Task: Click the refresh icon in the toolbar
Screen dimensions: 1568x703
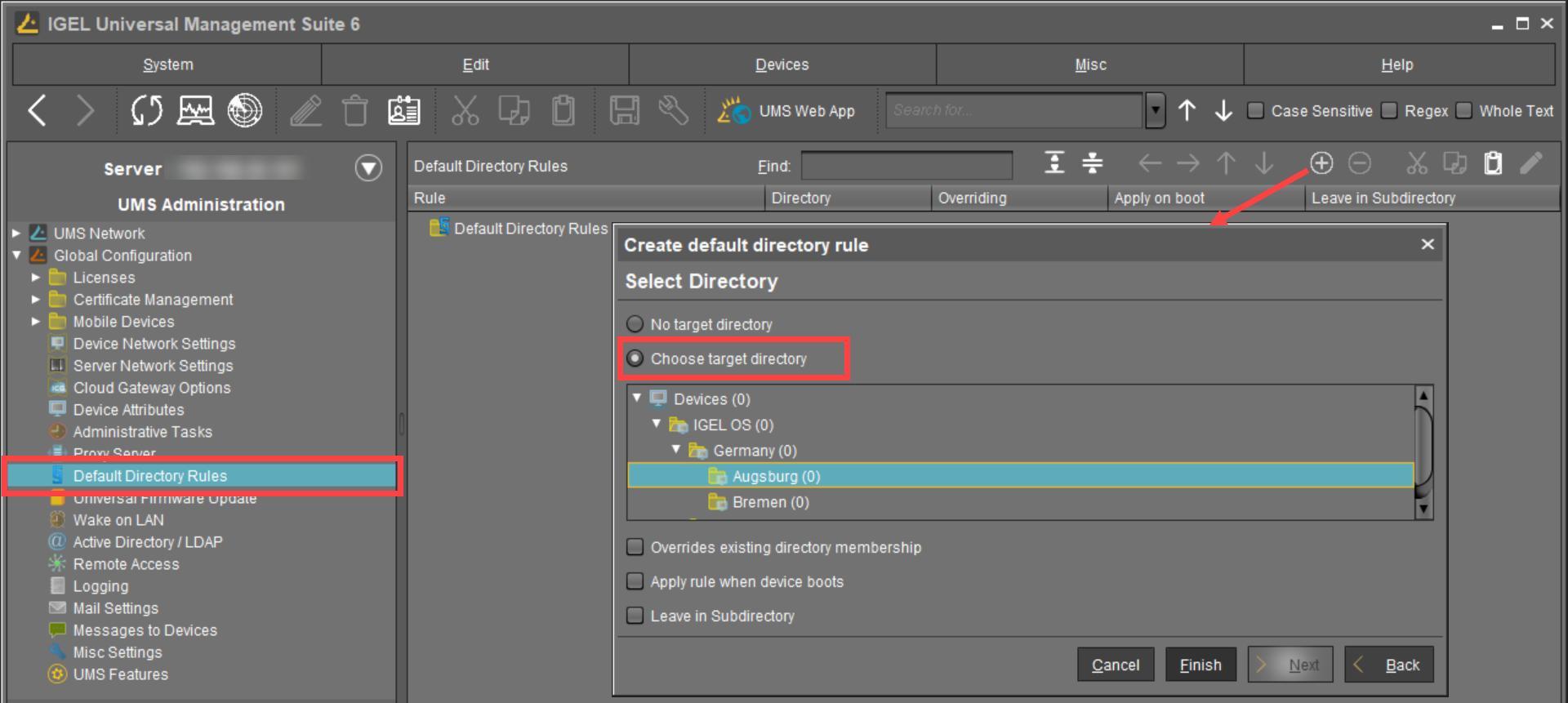Action: coord(147,110)
